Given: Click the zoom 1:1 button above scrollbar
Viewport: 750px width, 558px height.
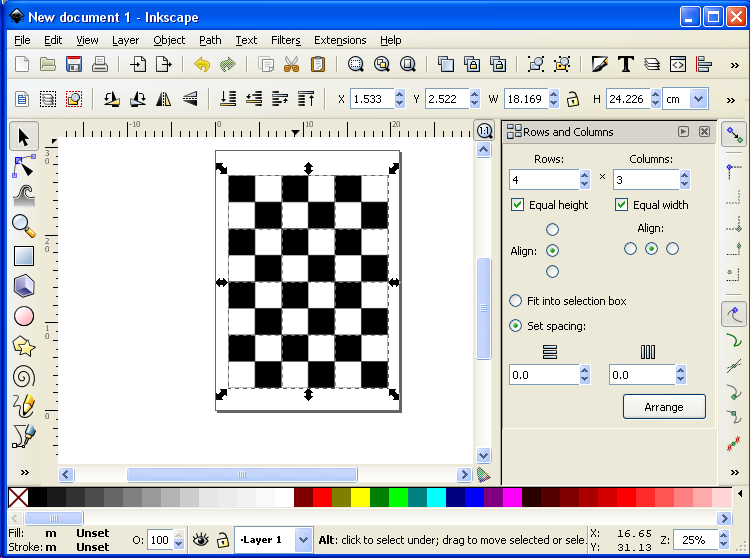Looking at the screenshot, I should pyautogui.click(x=484, y=131).
